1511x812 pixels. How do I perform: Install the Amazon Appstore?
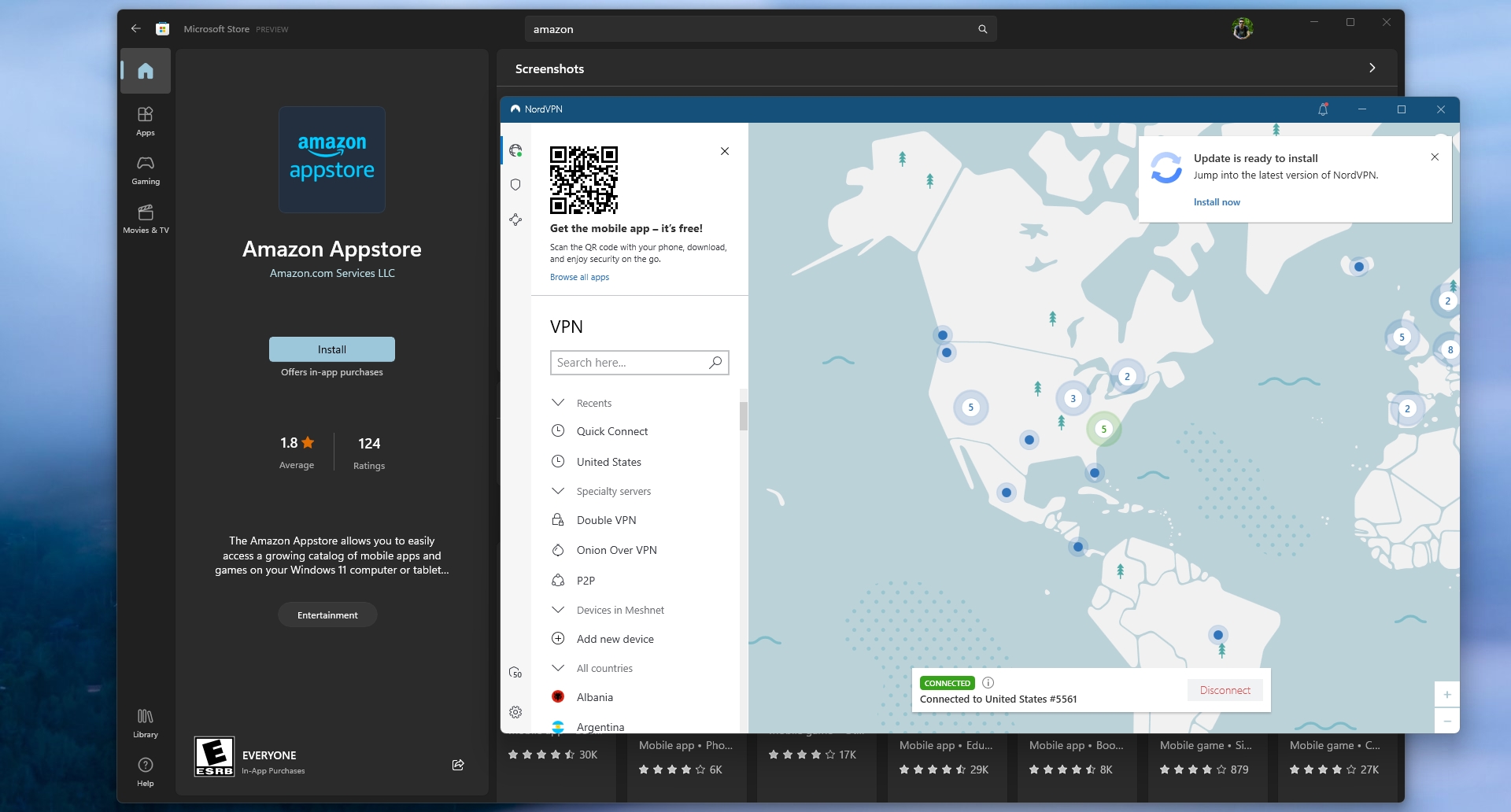coord(331,349)
